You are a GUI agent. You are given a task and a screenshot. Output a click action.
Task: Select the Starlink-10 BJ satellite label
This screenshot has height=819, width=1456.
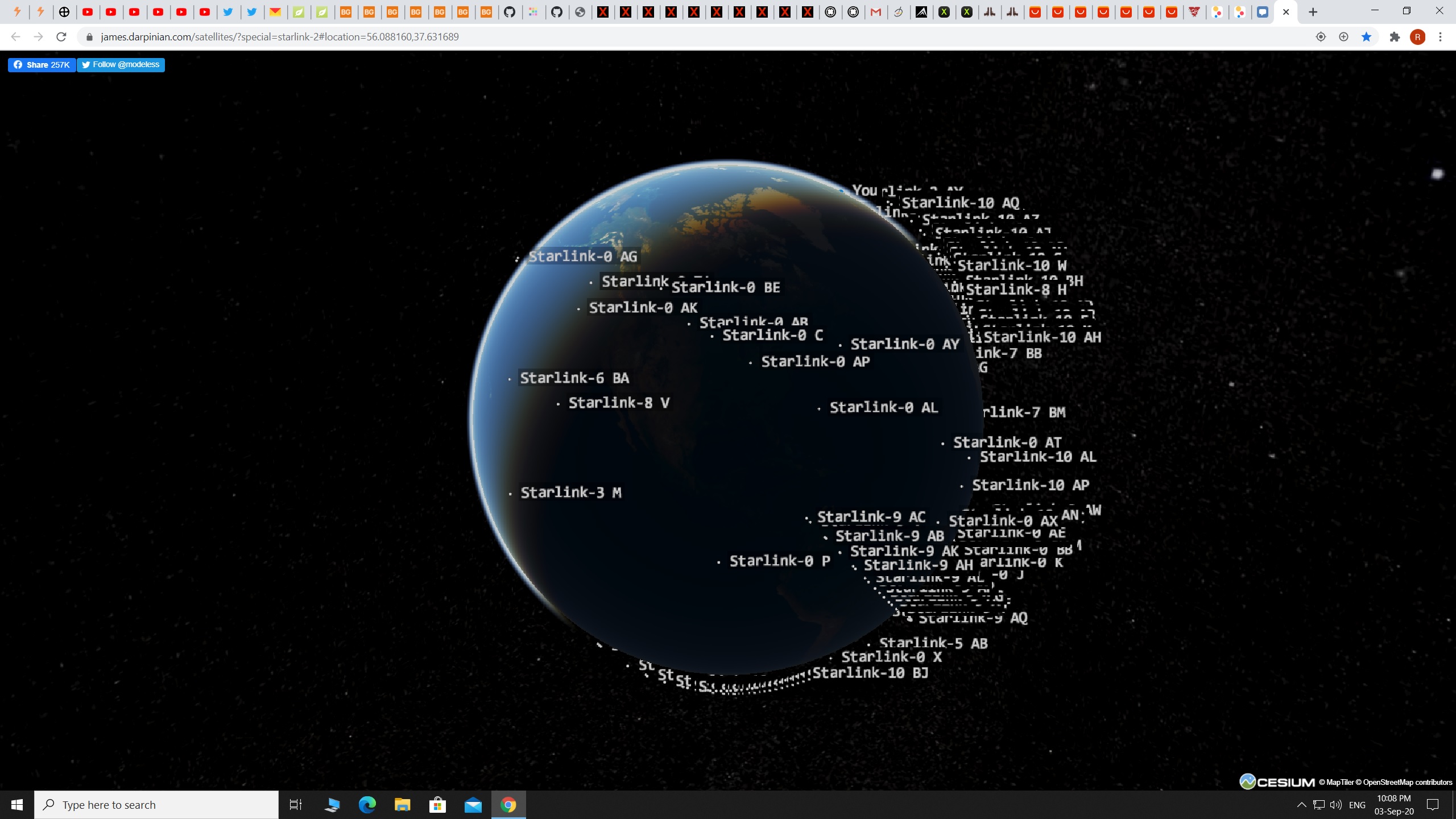click(x=870, y=673)
